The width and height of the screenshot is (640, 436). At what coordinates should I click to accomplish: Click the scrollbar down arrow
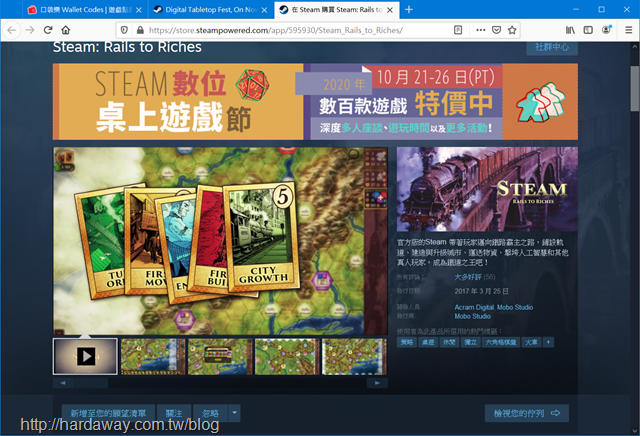tap(635, 431)
